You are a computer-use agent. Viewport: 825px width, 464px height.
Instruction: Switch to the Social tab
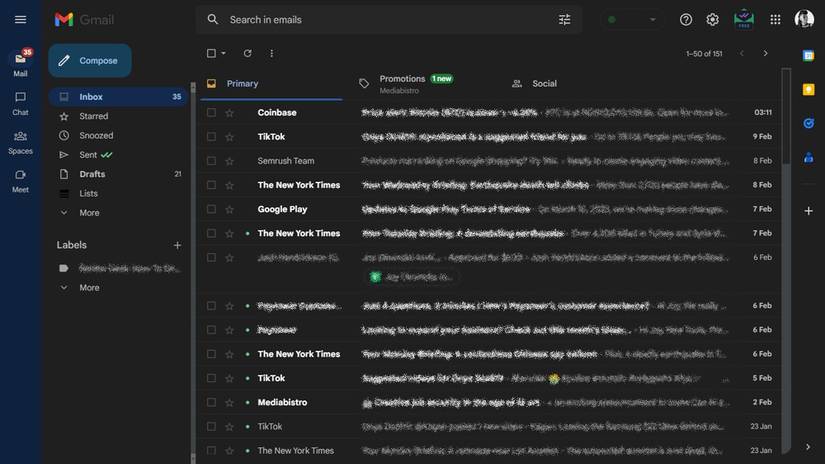coord(544,84)
